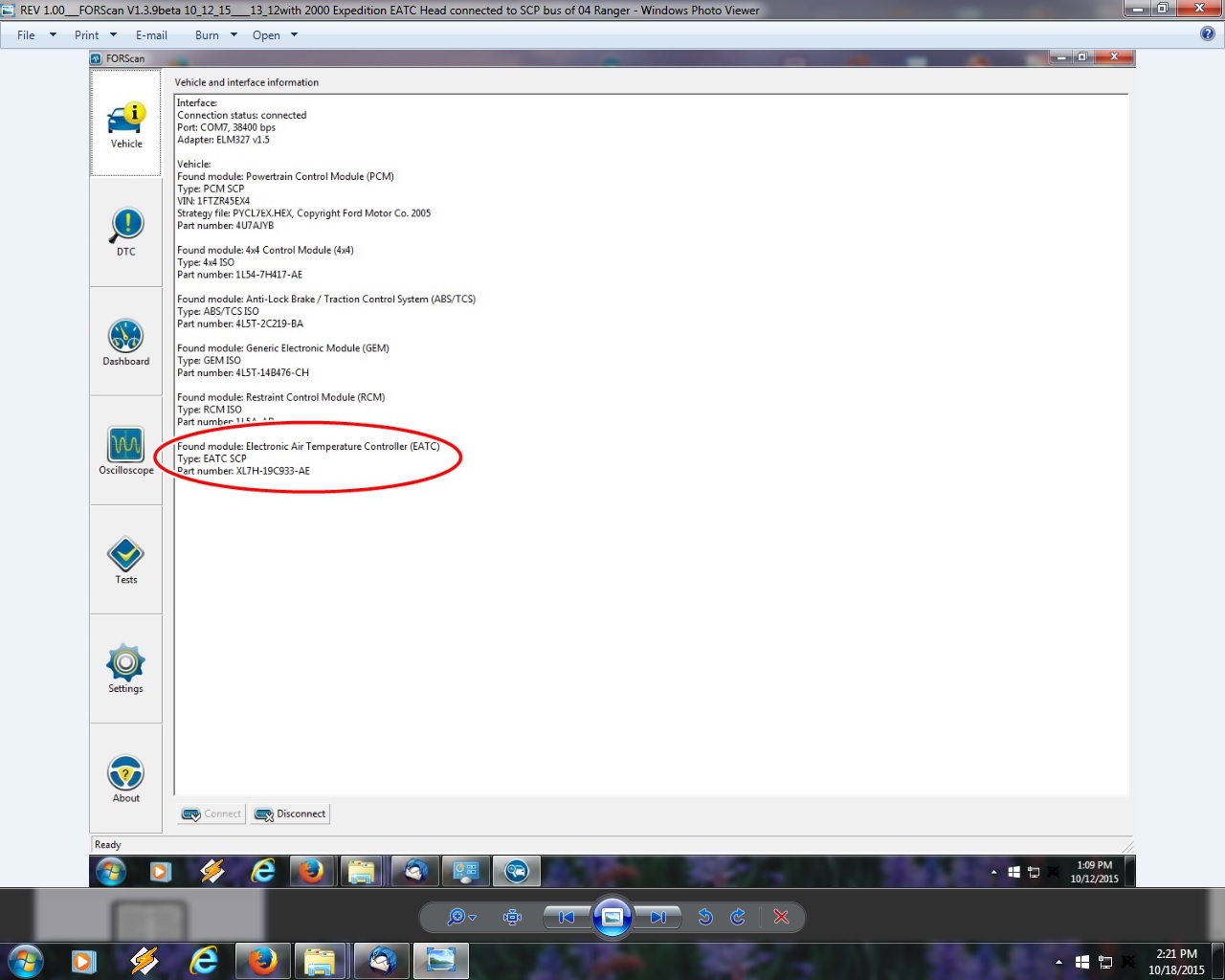Open the zoom magnifier display size control
Screen dimensions: 1225x980
point(461,917)
